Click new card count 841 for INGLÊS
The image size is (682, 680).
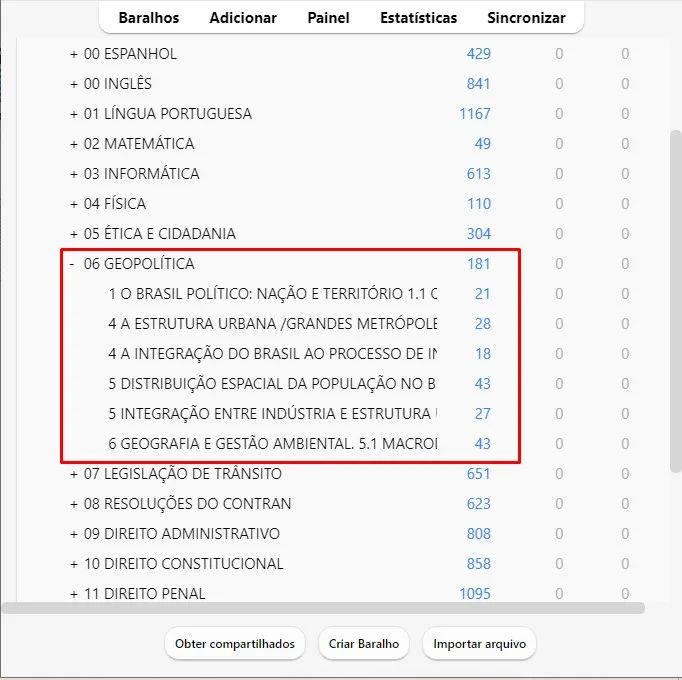tap(478, 84)
